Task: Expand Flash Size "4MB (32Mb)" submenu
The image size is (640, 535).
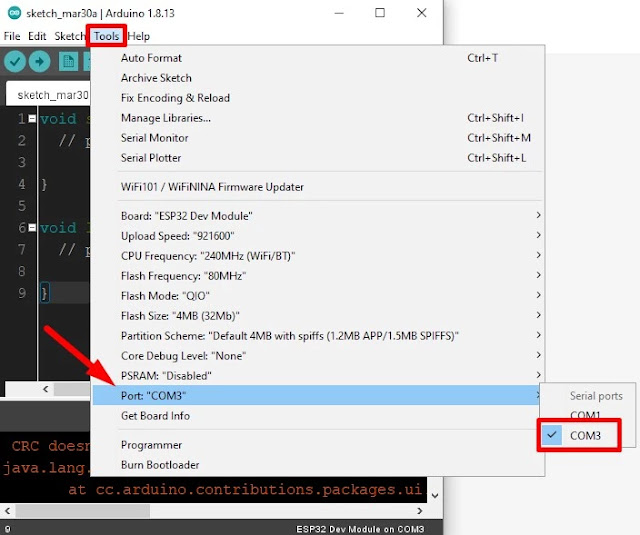Action: point(318,316)
